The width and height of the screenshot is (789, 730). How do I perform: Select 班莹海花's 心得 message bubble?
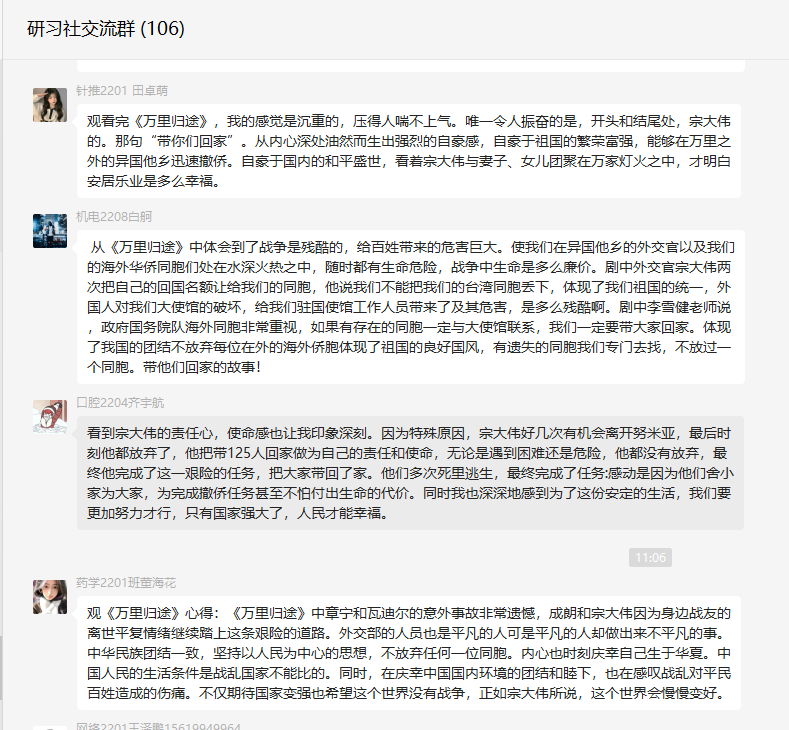[x=409, y=653]
